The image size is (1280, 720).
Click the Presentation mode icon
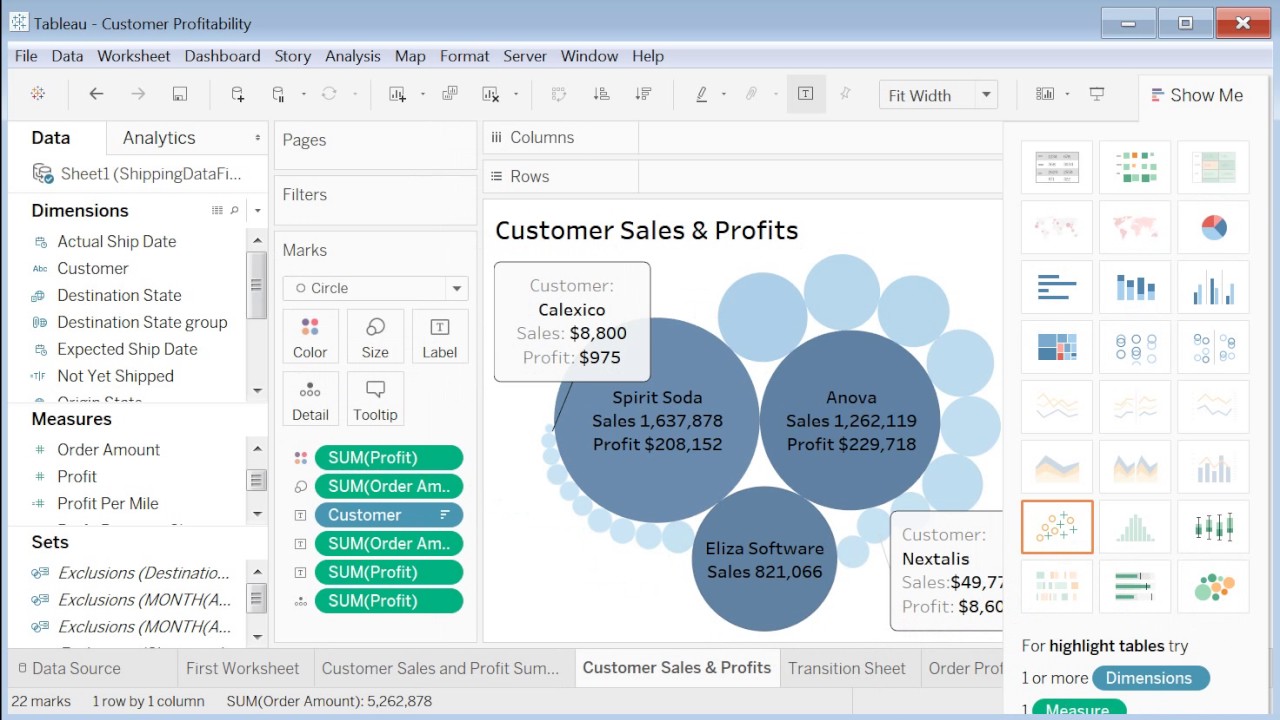1097,94
